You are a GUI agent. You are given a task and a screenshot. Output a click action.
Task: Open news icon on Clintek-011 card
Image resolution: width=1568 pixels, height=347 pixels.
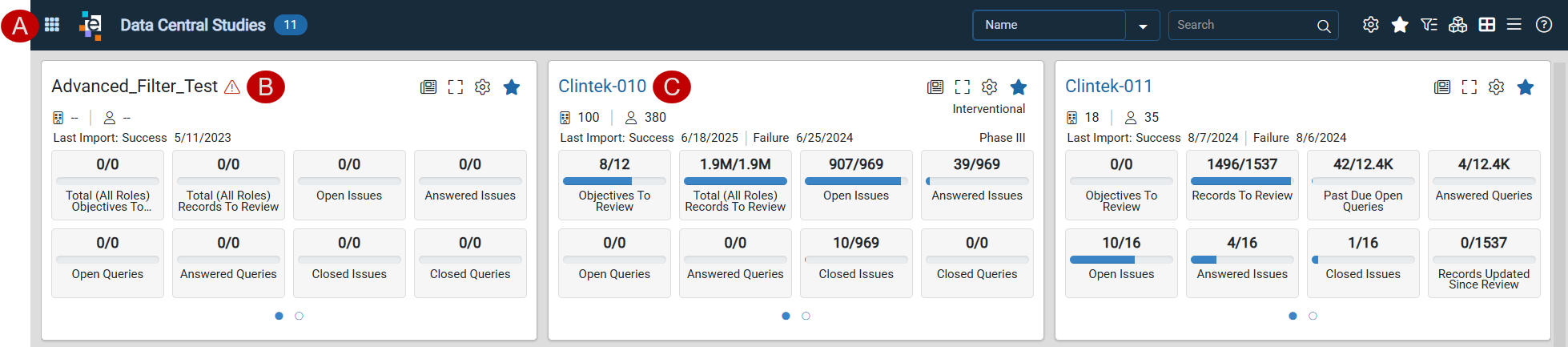(x=1442, y=87)
